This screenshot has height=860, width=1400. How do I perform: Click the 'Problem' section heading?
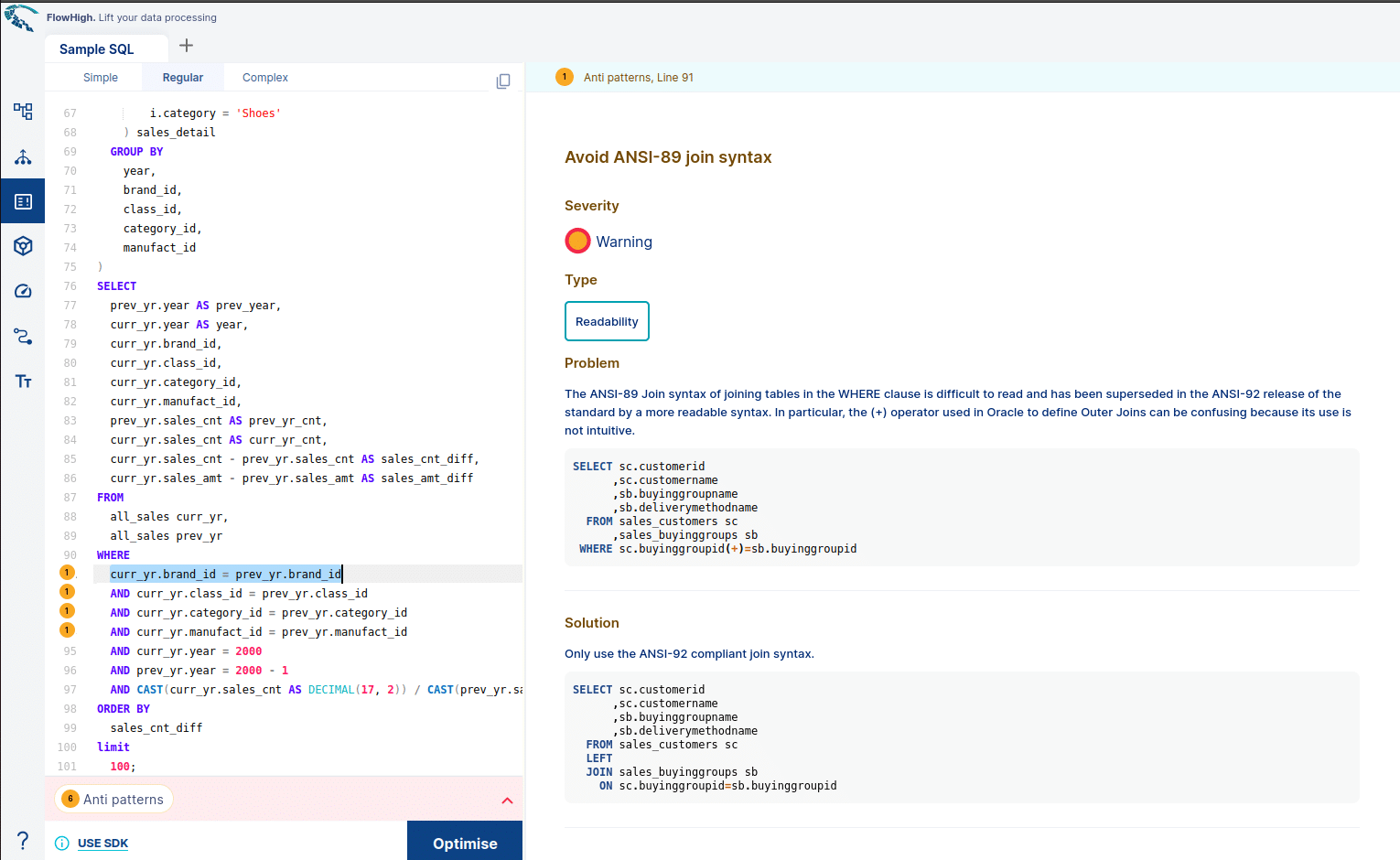[592, 363]
